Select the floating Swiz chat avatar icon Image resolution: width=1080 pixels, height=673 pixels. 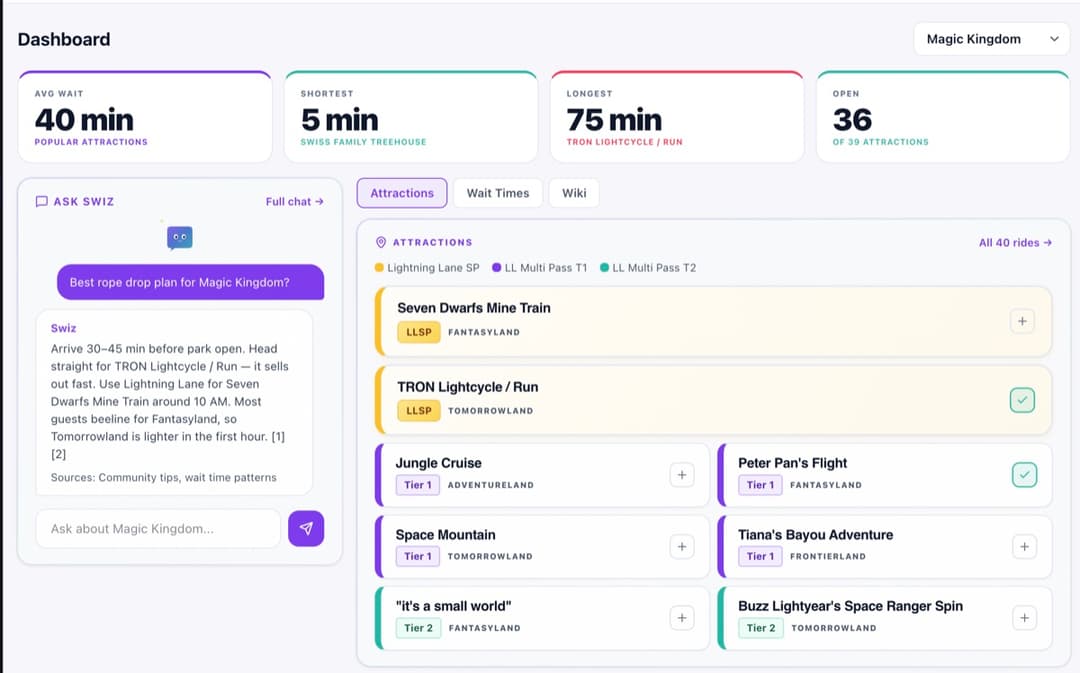click(179, 238)
